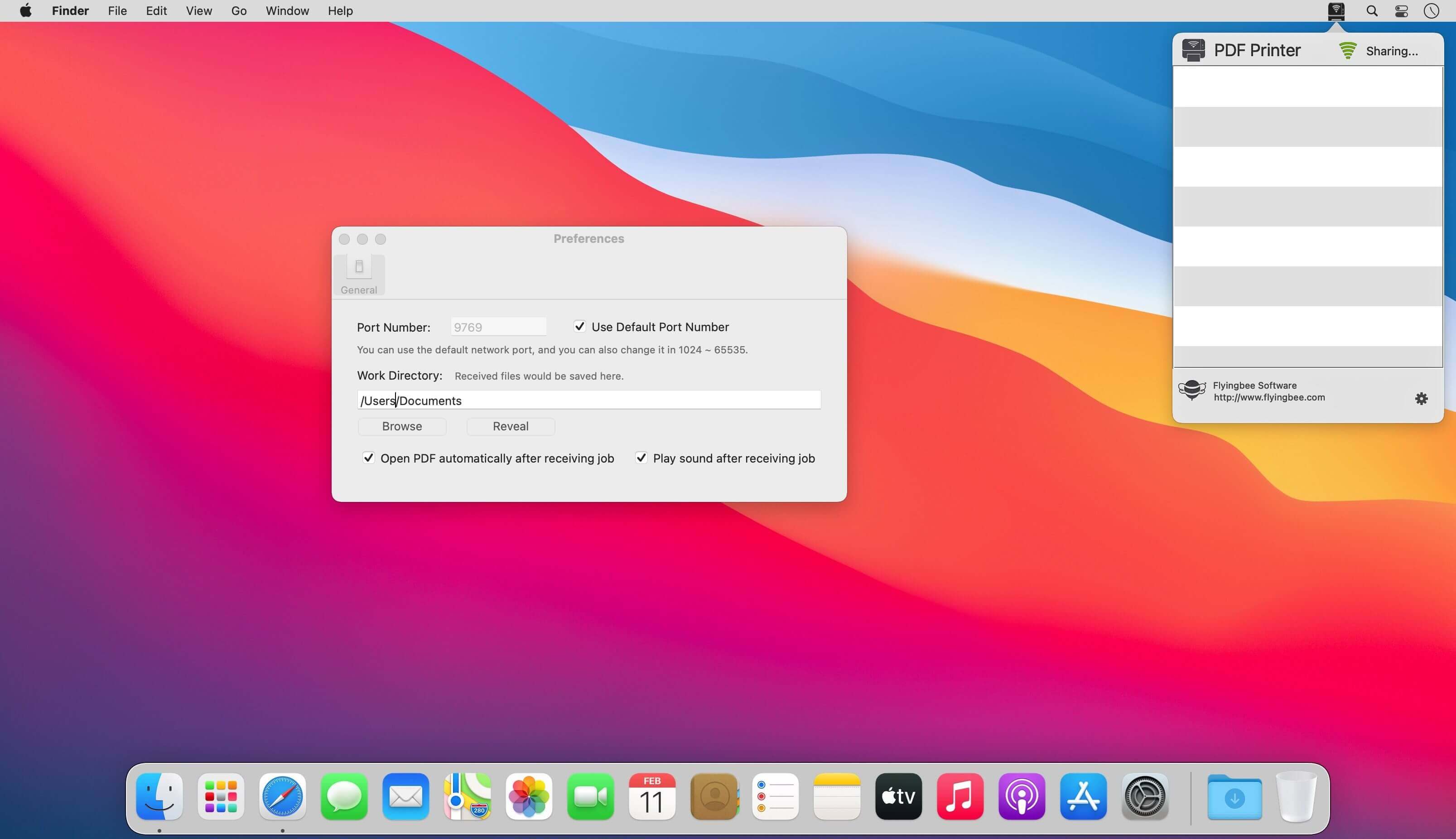
Task: Open the Apple menu
Action: (26, 11)
